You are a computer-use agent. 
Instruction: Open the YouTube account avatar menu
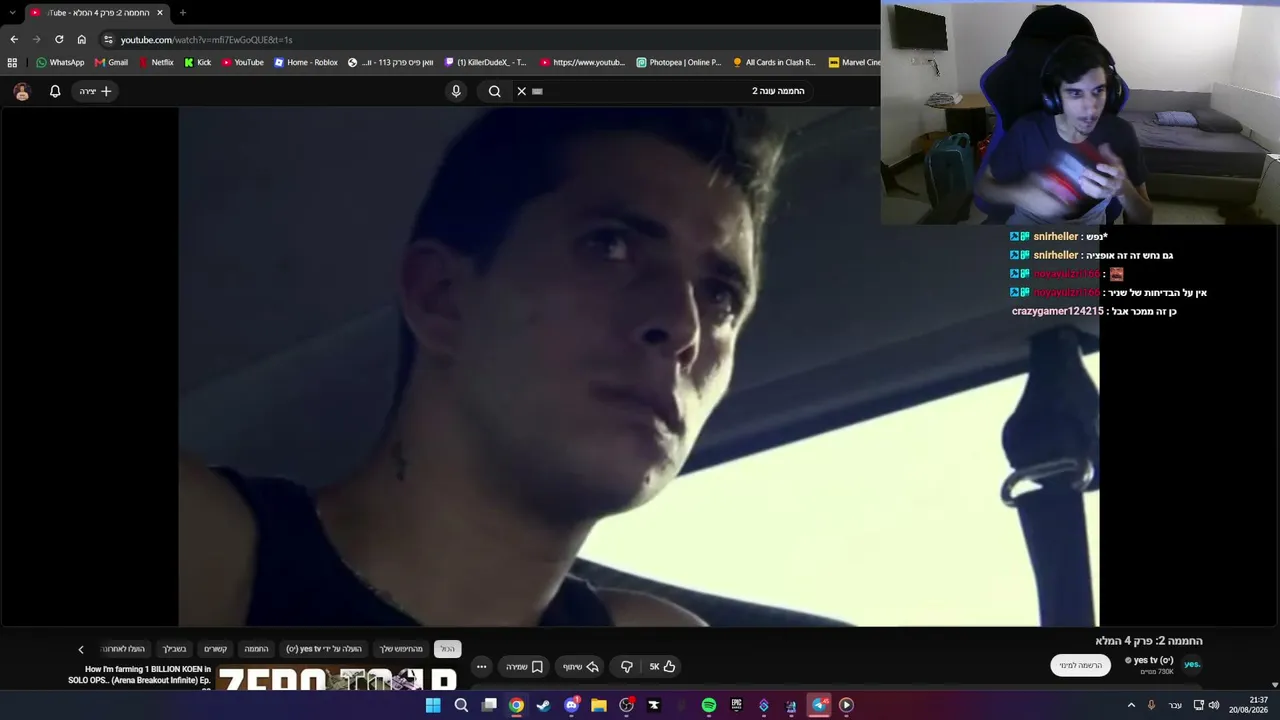pos(22,91)
